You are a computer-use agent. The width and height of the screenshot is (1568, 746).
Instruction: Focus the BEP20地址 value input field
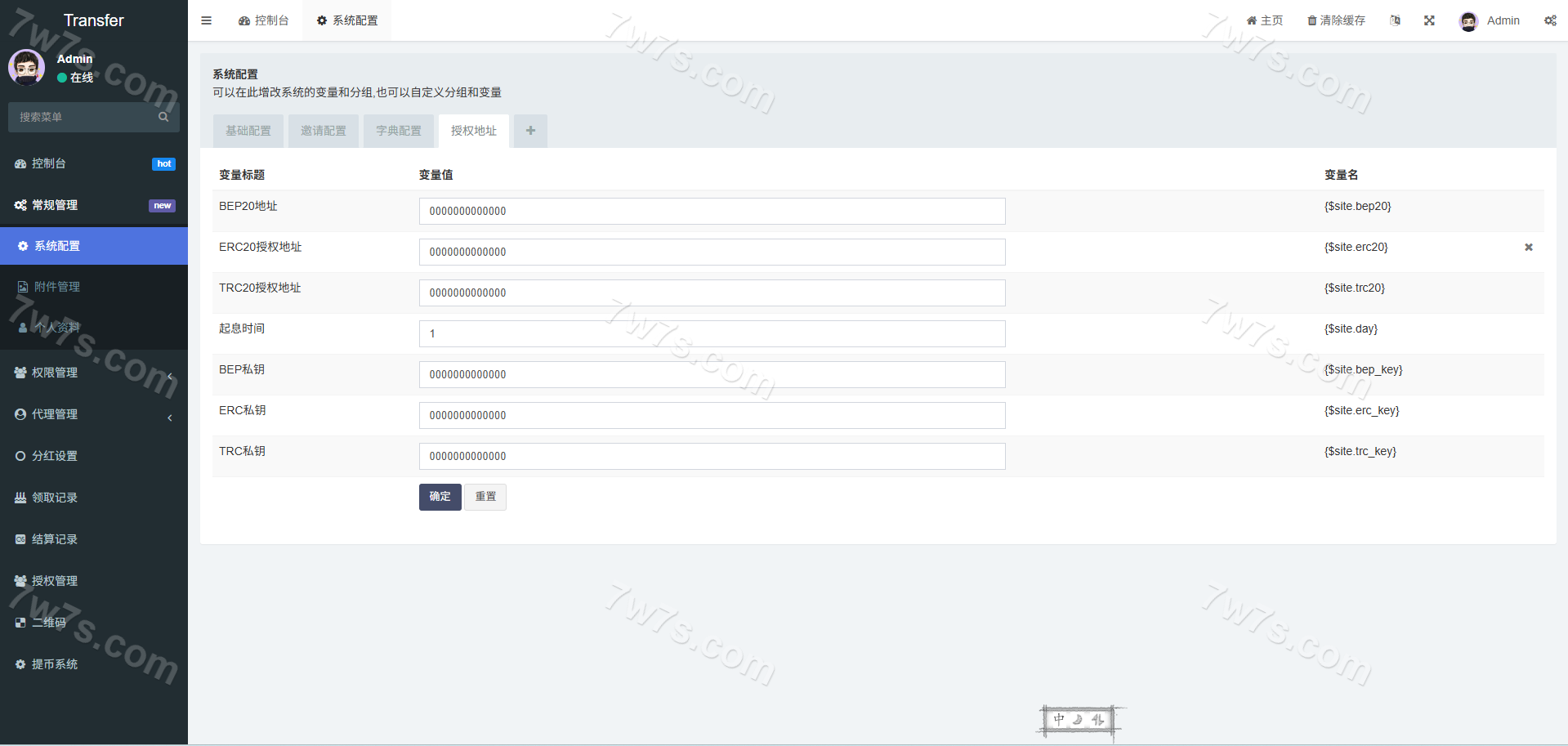click(x=712, y=211)
